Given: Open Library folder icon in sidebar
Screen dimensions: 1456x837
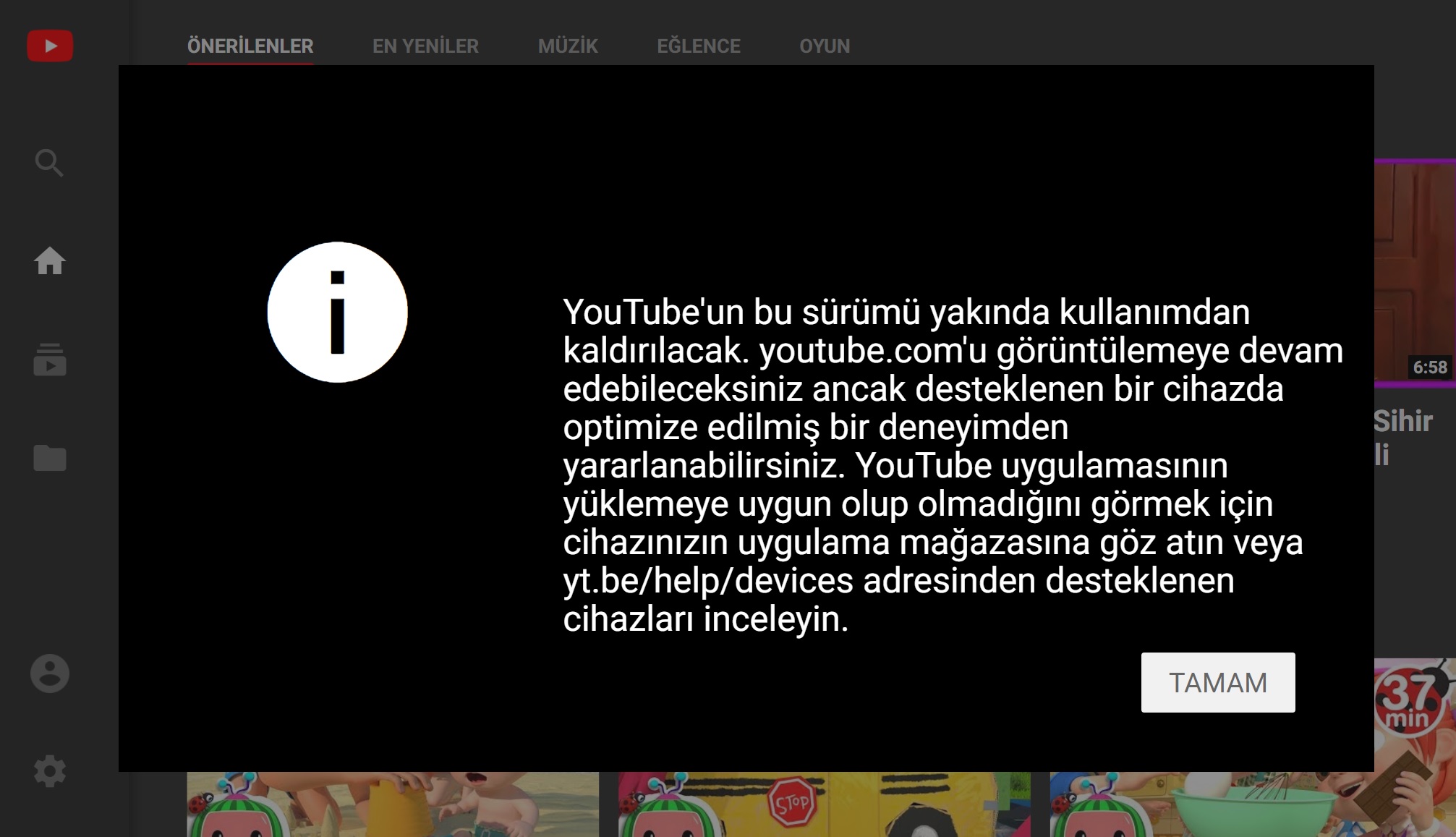Looking at the screenshot, I should 50,457.
